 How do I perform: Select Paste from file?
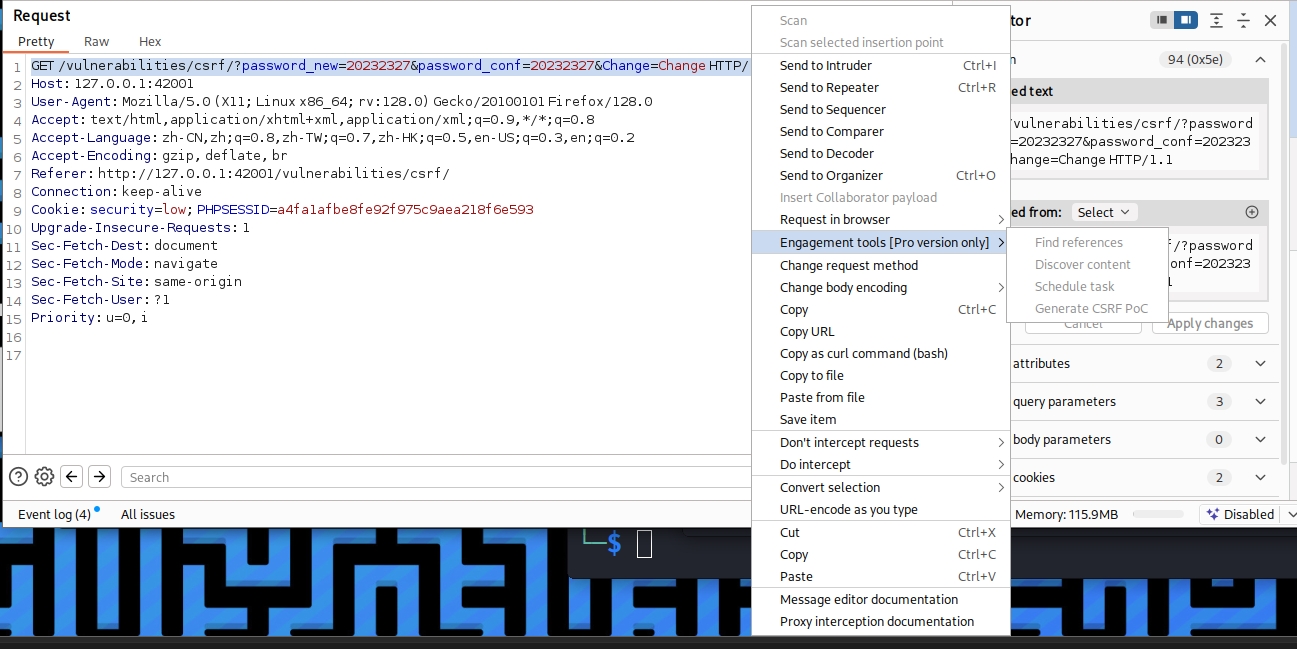tap(880, 398)
